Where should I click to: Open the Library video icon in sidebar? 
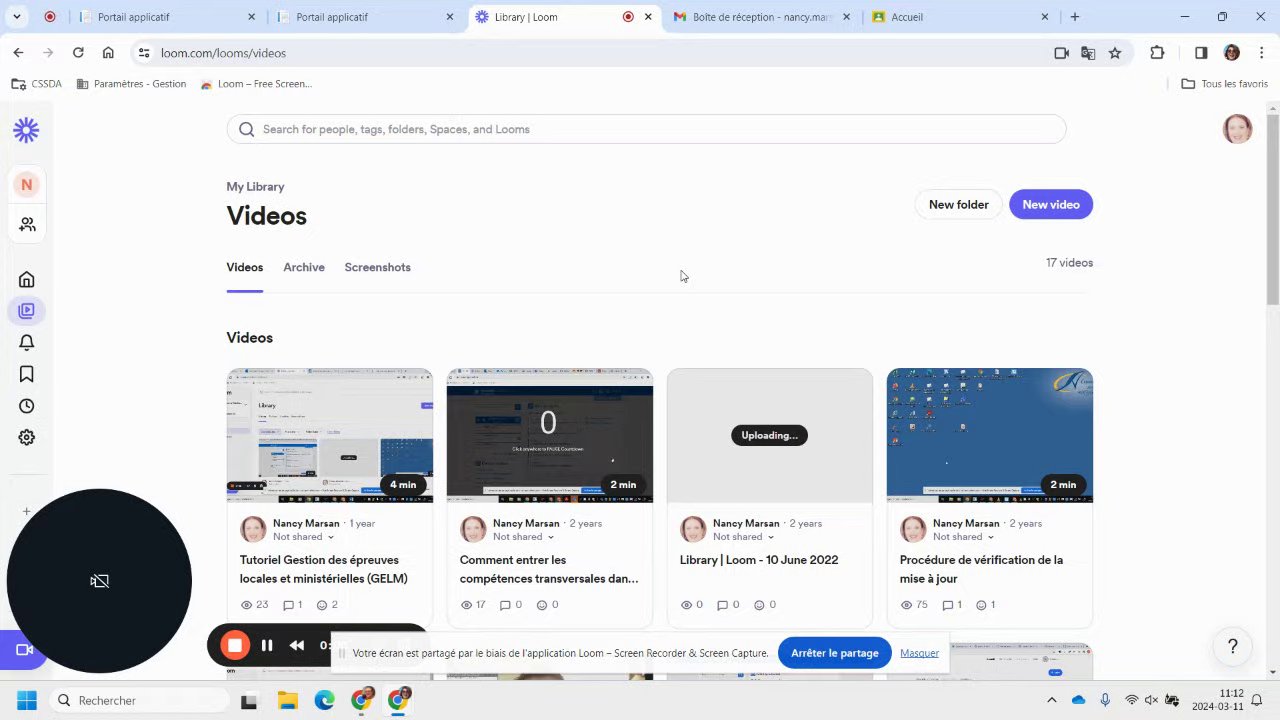pos(27,311)
